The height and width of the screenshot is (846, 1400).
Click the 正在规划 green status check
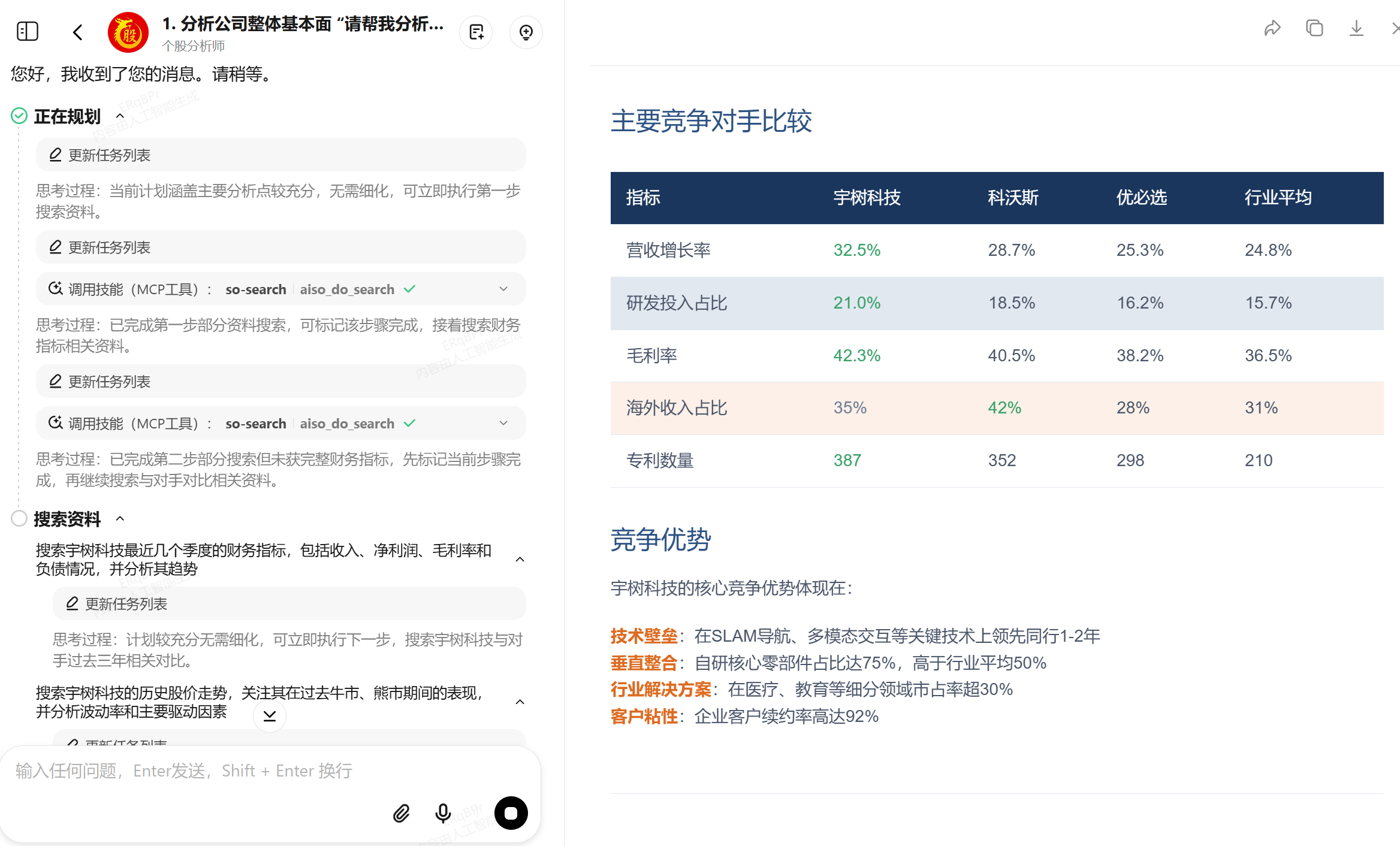pyautogui.click(x=19, y=116)
